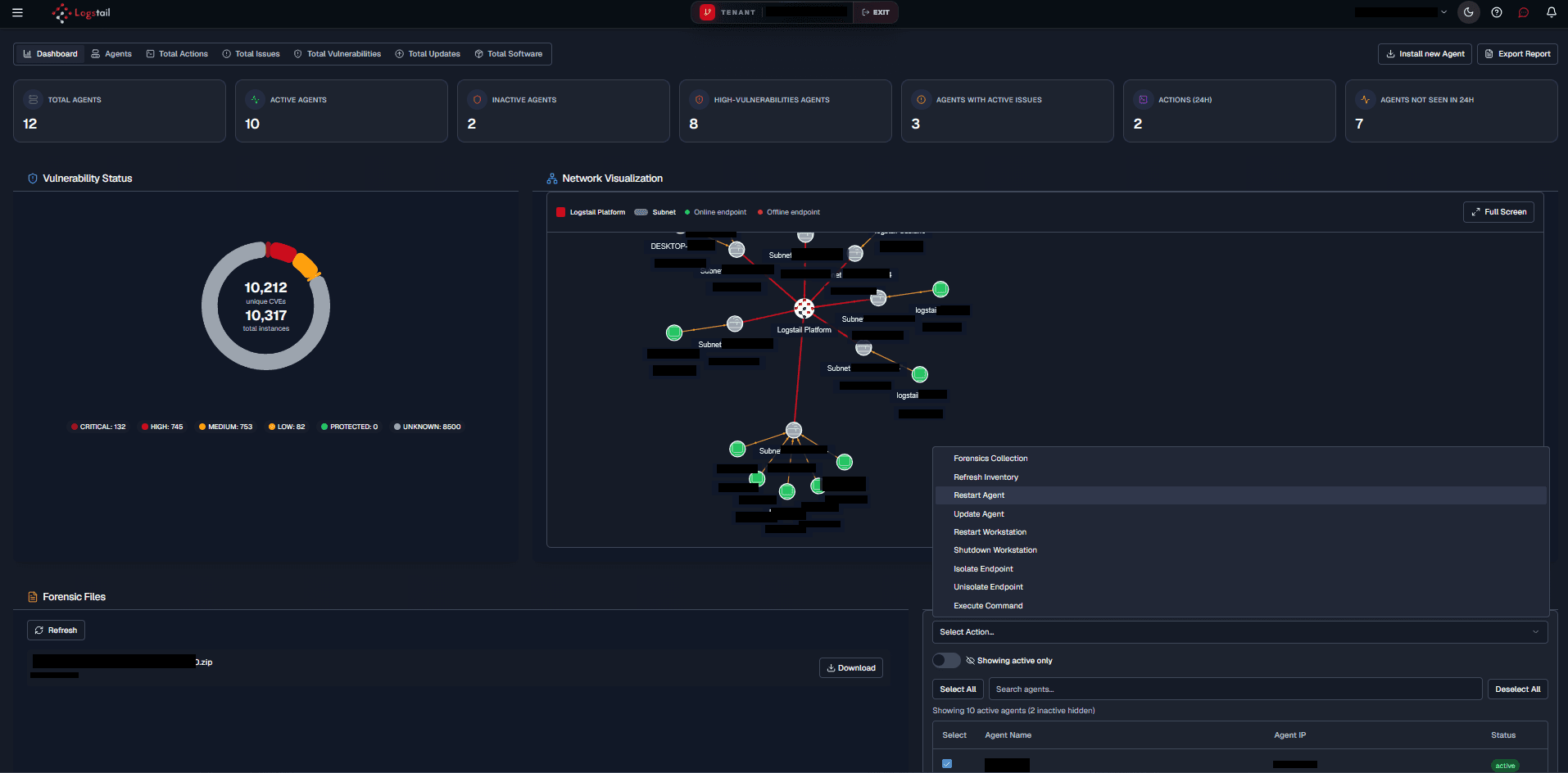Open the hamburger menu icon

17,12
